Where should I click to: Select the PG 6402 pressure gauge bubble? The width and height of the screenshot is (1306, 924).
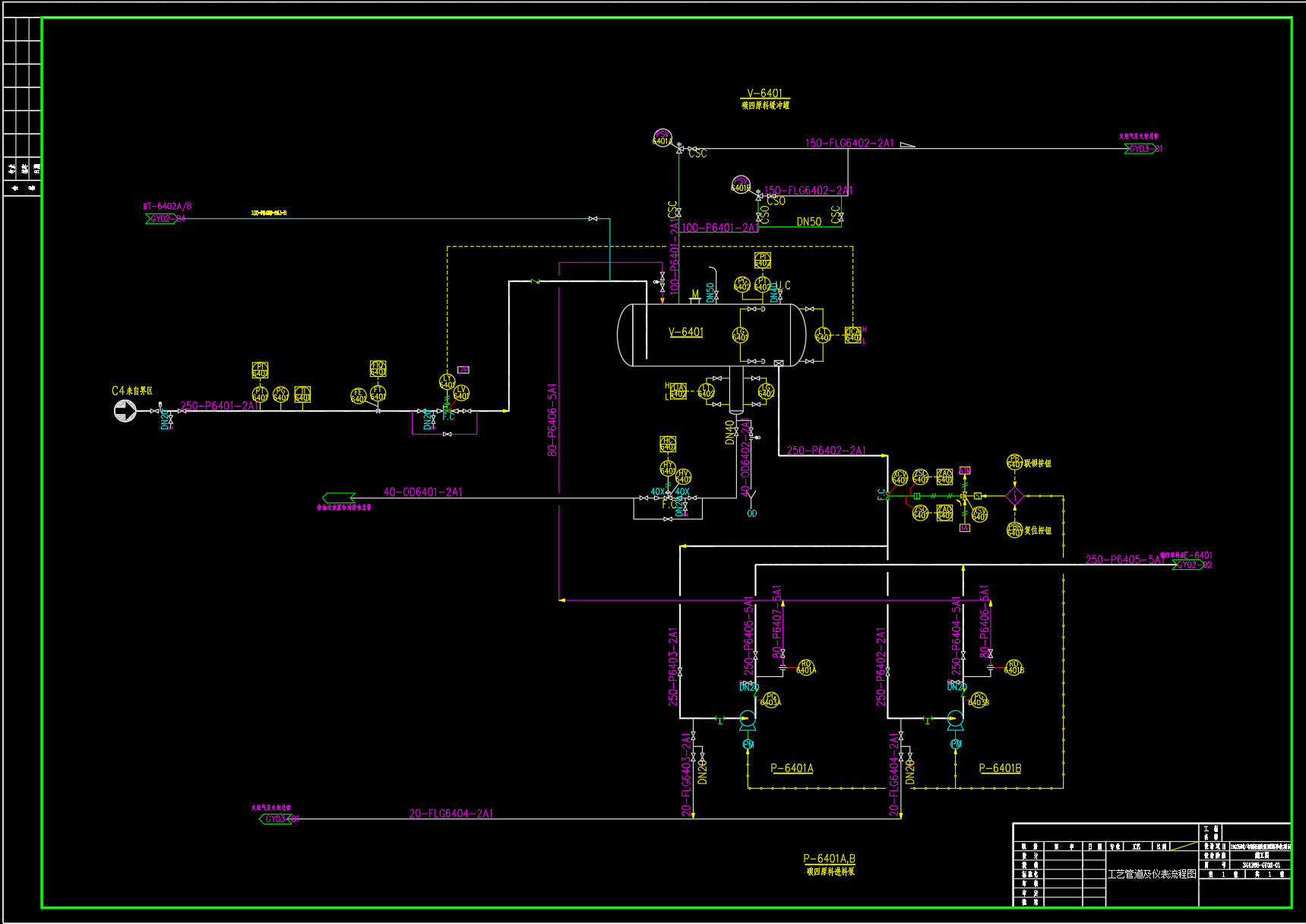[742, 284]
